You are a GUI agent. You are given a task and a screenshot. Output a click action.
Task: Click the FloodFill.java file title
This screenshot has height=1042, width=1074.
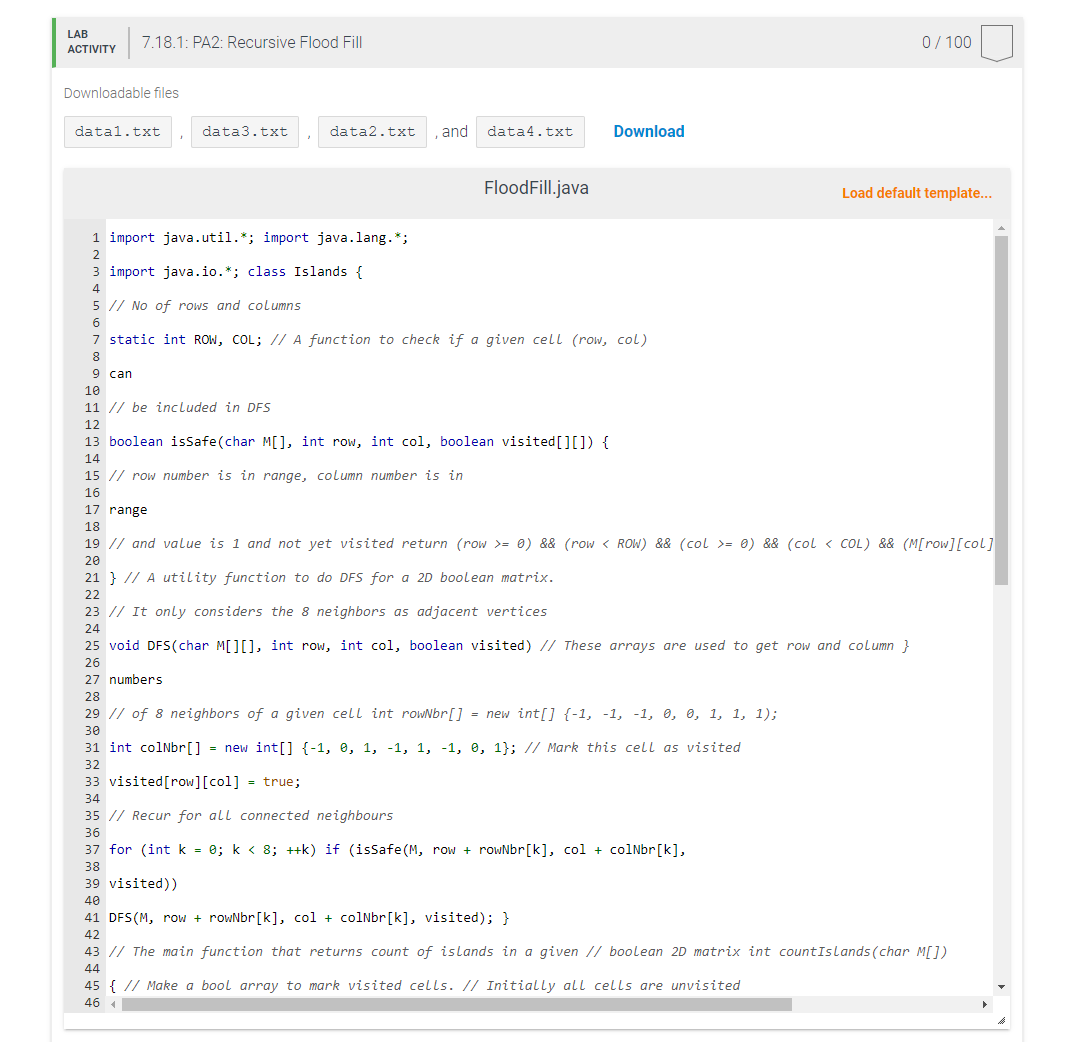[536, 188]
